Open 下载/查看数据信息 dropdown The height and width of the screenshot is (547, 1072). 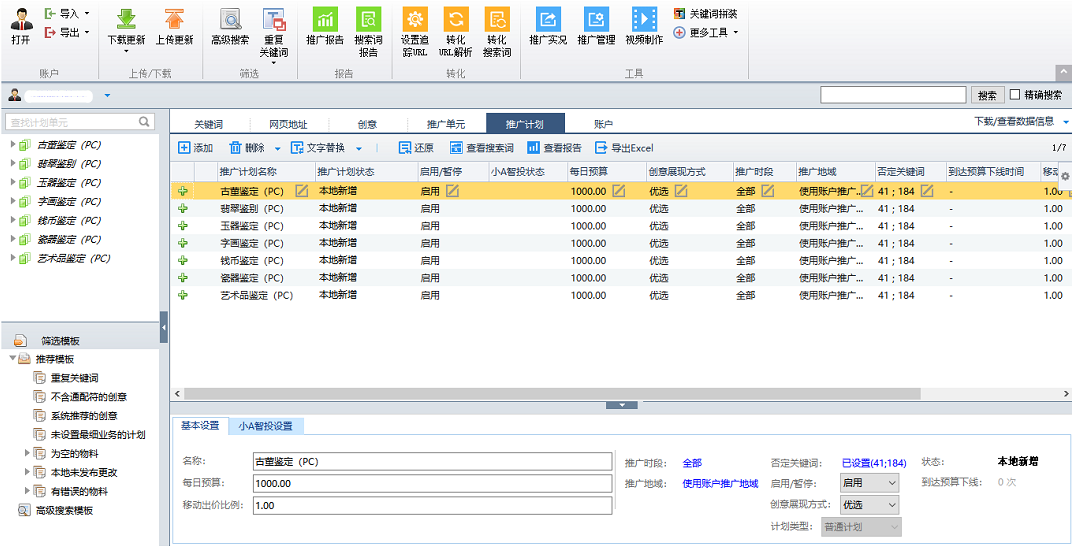pos(1020,122)
